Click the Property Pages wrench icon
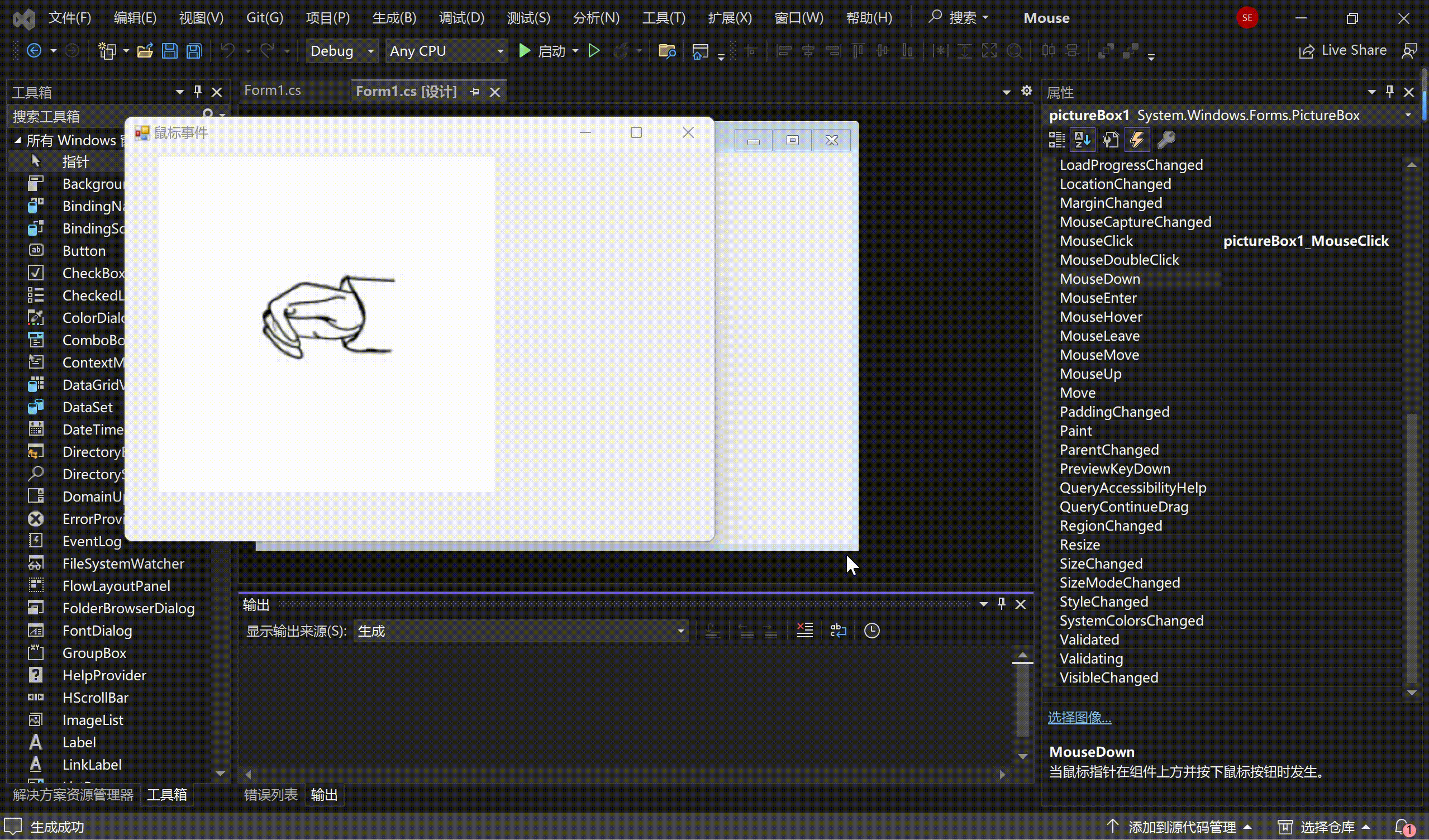Image resolution: width=1429 pixels, height=840 pixels. coord(1166,140)
